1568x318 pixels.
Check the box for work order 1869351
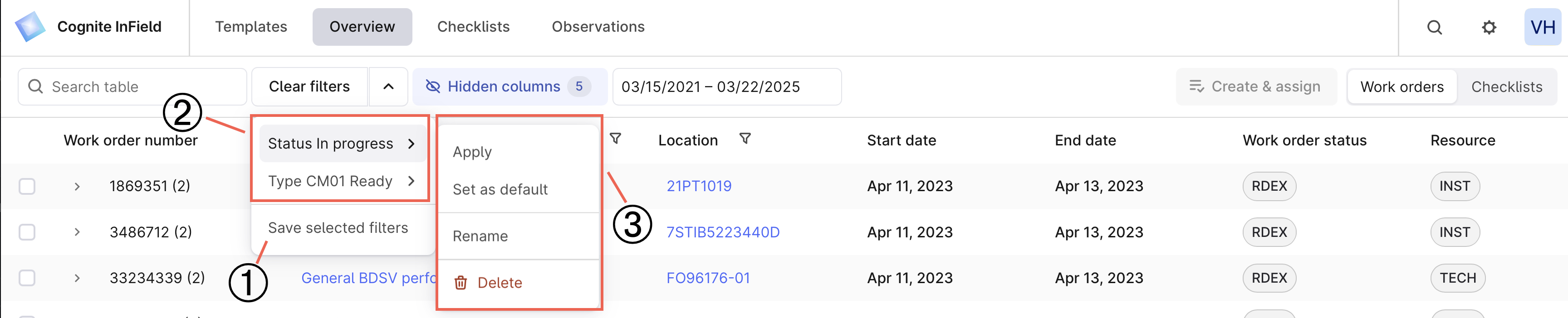(x=27, y=186)
